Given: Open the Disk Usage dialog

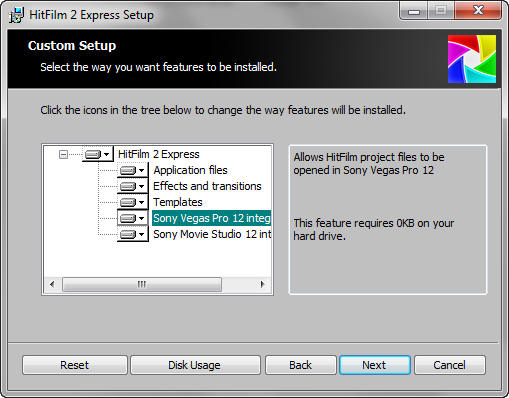Looking at the screenshot, I should click(x=195, y=365).
